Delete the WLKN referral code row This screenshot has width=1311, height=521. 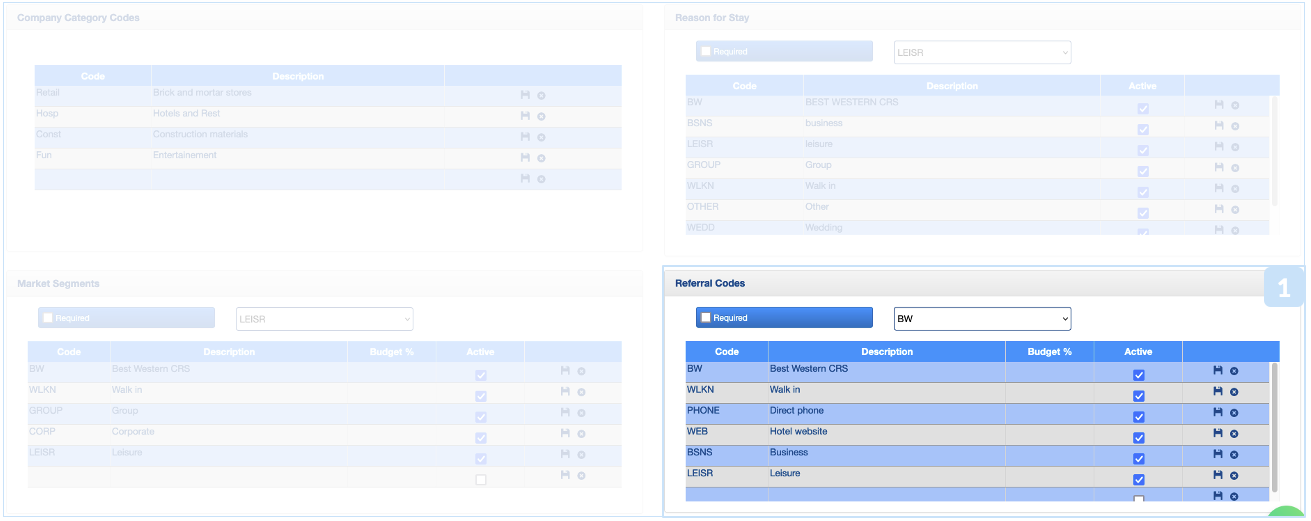(x=1234, y=392)
